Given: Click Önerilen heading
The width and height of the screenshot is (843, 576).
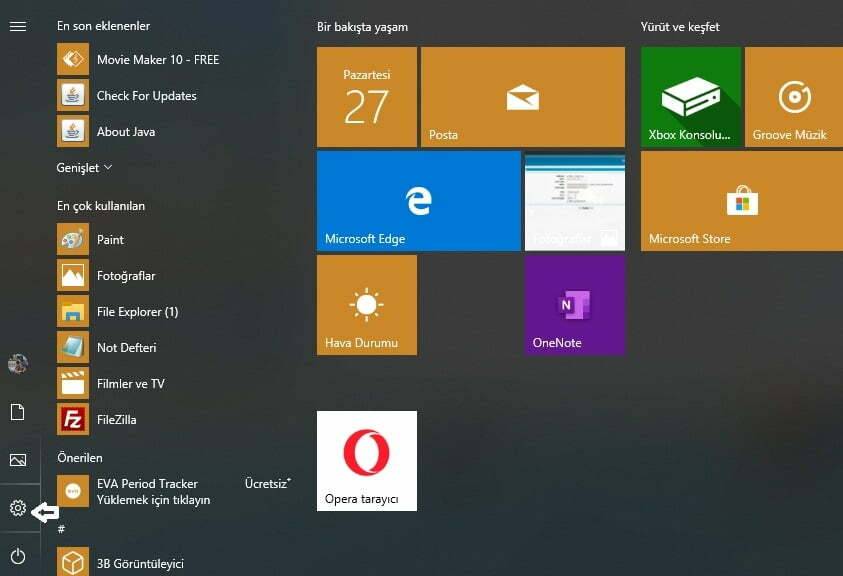Looking at the screenshot, I should tap(80, 458).
